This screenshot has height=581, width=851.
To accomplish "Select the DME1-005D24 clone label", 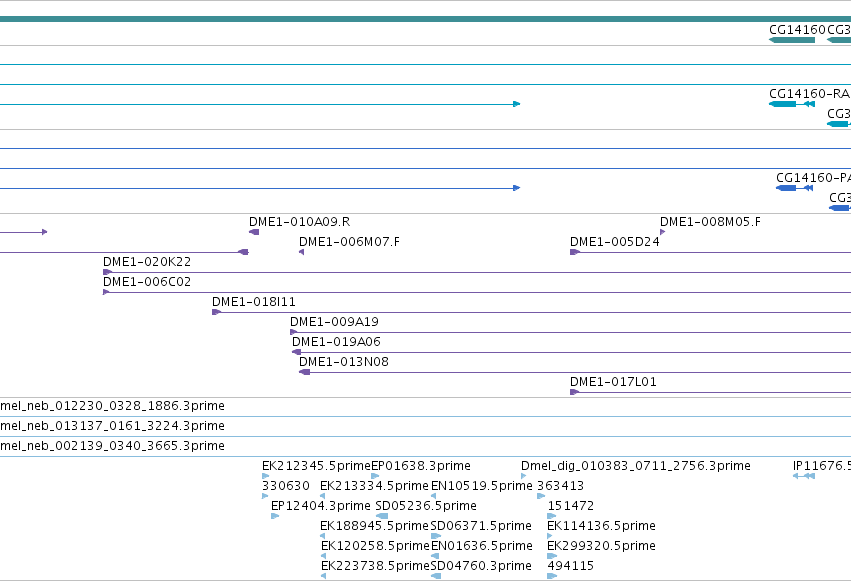I will [x=614, y=242].
